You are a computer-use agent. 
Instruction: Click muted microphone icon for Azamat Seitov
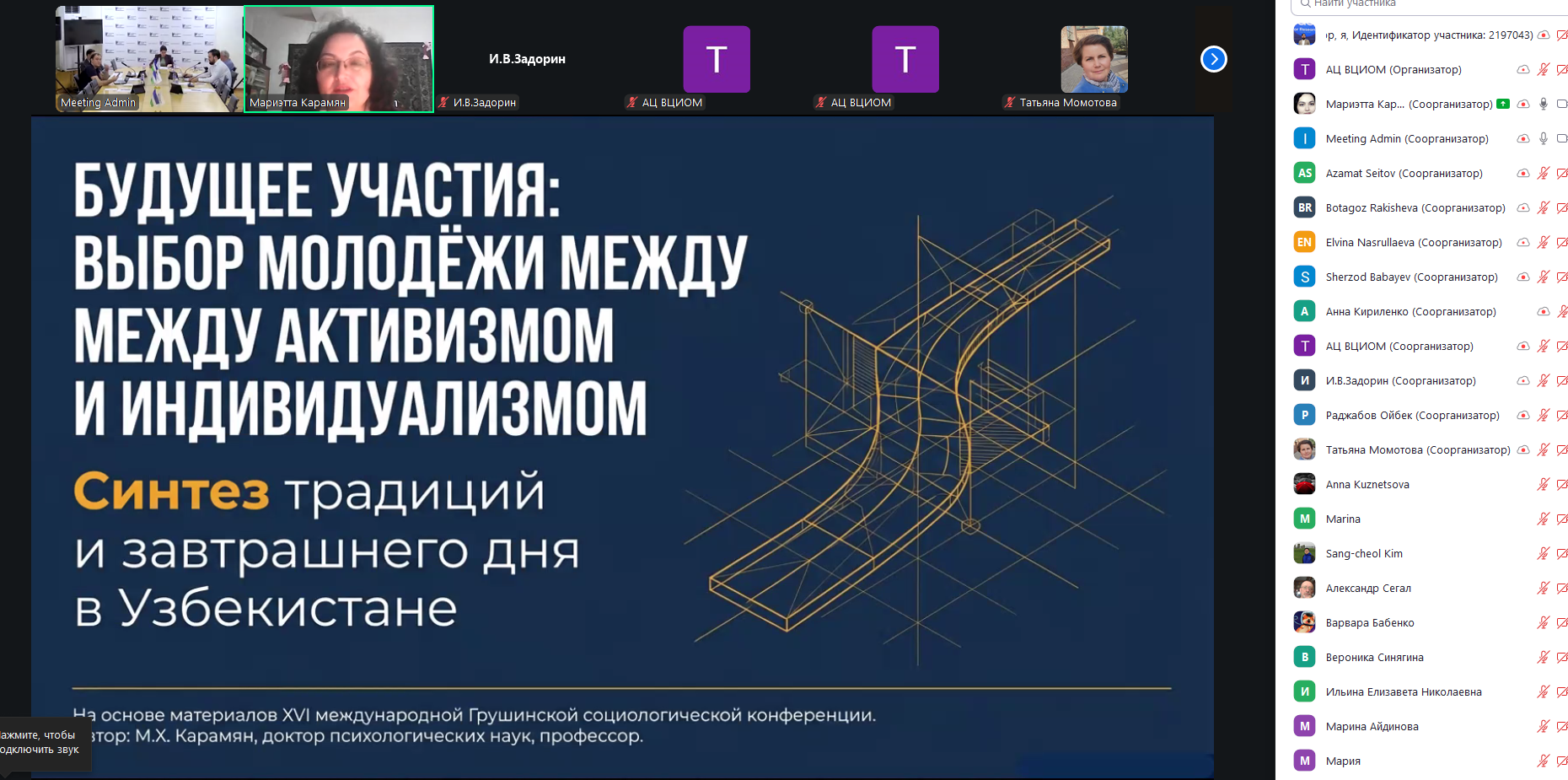click(1543, 173)
